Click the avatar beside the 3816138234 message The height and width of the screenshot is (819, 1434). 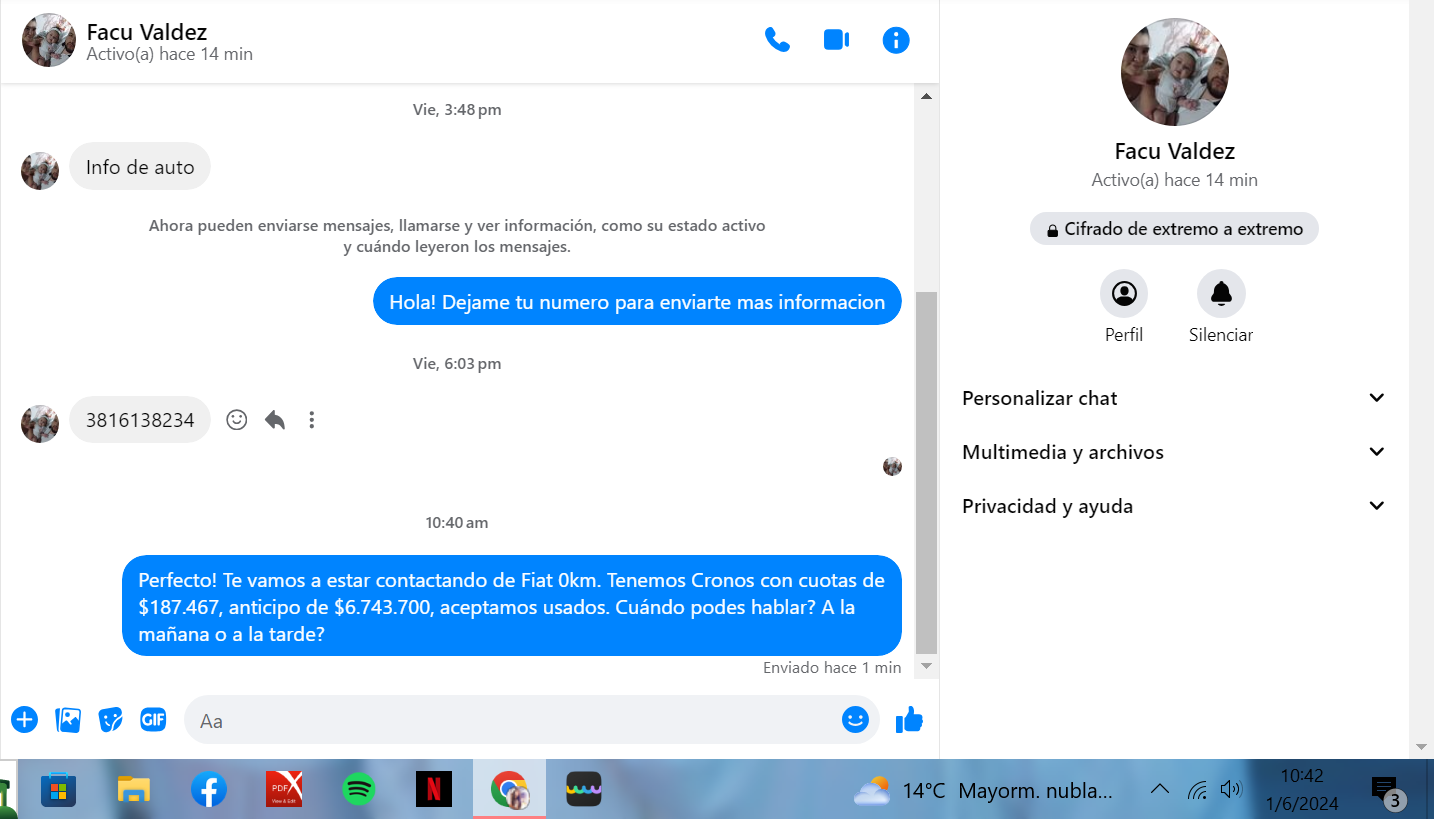[40, 424]
